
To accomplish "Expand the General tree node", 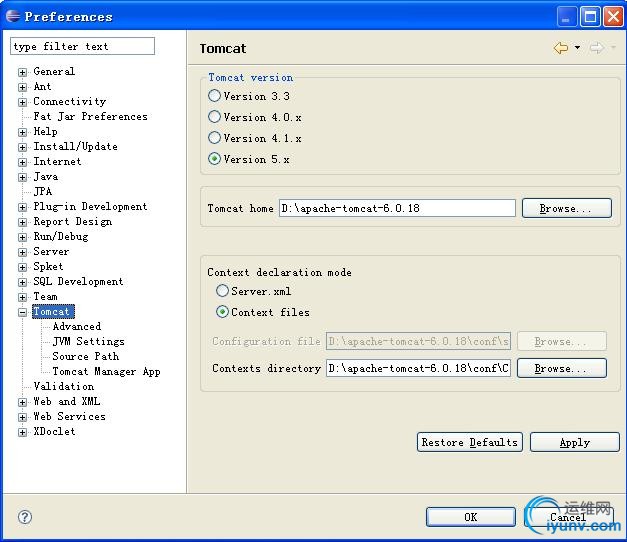I will point(22,72).
